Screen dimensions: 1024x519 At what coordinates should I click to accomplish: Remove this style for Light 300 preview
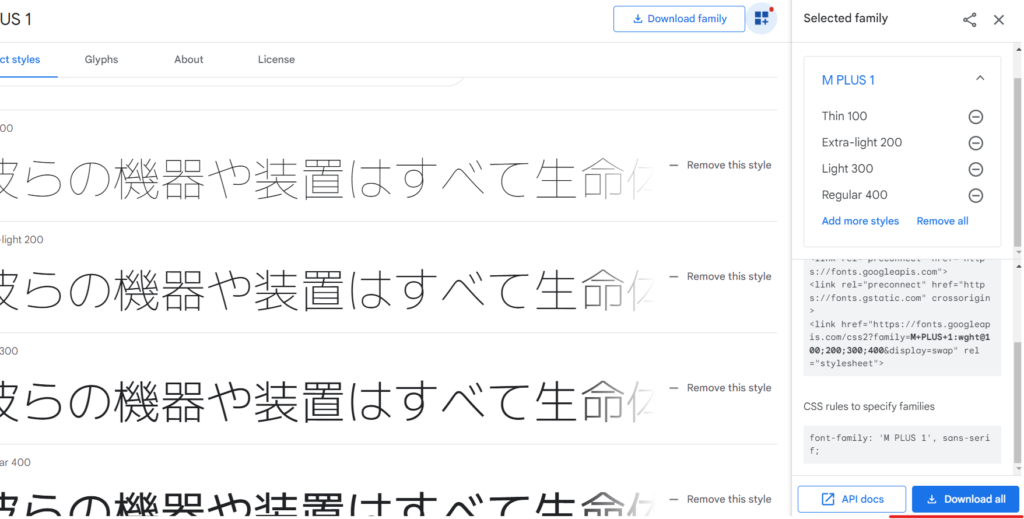tap(720, 388)
